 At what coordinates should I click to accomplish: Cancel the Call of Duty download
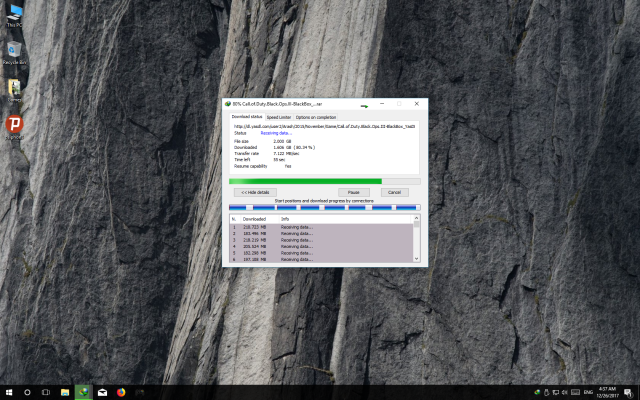point(394,192)
